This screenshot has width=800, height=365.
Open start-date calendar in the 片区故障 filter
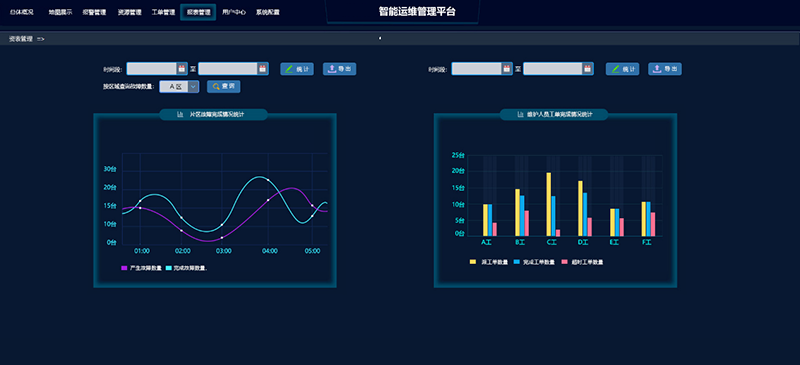[182, 69]
